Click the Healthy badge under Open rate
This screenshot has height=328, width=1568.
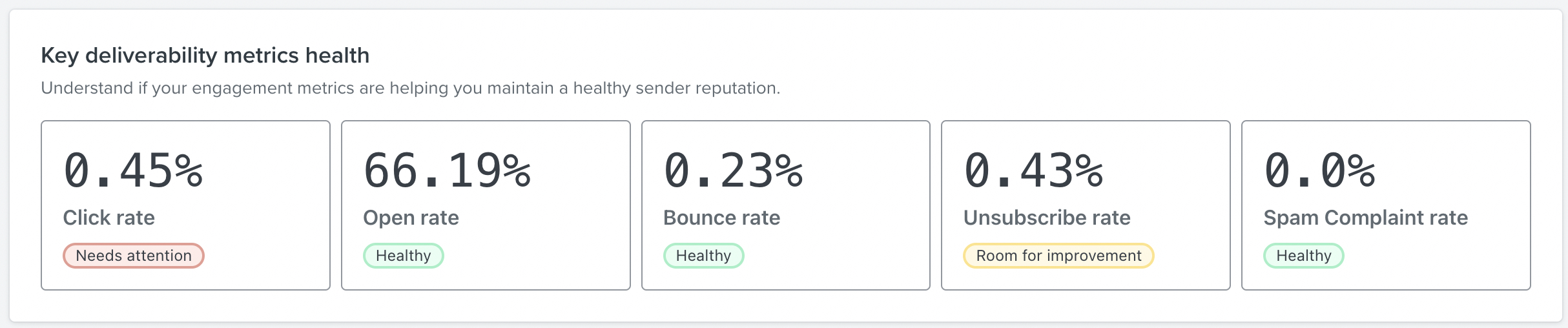(x=403, y=256)
